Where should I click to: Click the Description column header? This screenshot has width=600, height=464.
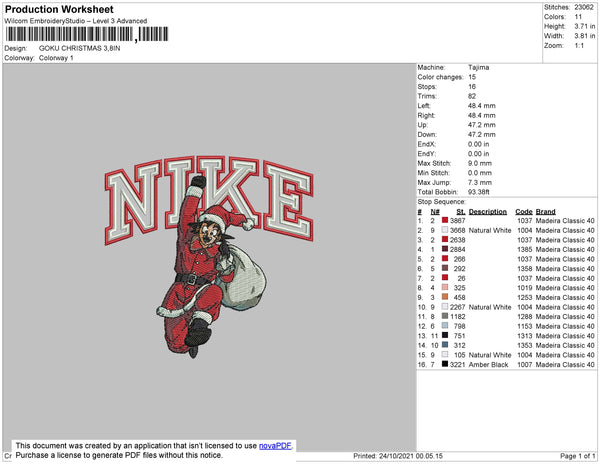(487, 212)
